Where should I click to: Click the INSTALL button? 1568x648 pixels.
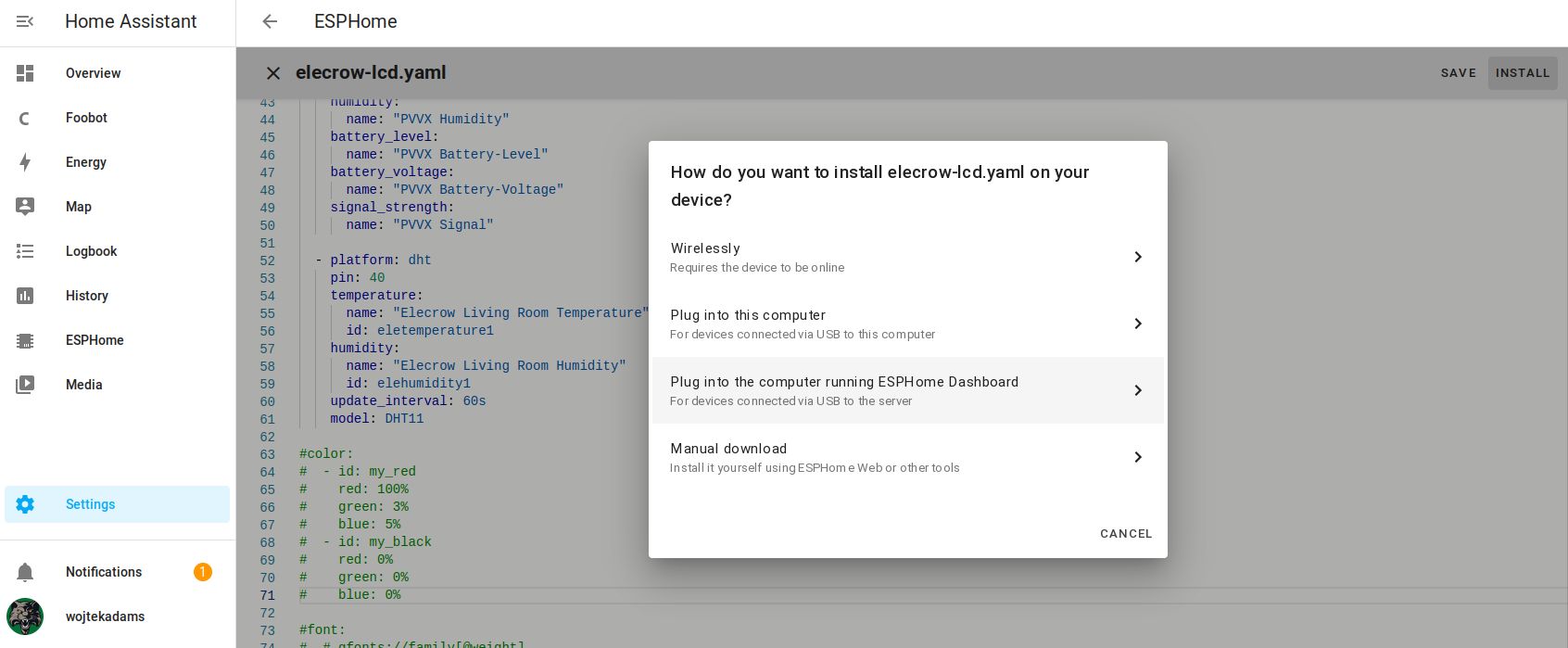1523,73
